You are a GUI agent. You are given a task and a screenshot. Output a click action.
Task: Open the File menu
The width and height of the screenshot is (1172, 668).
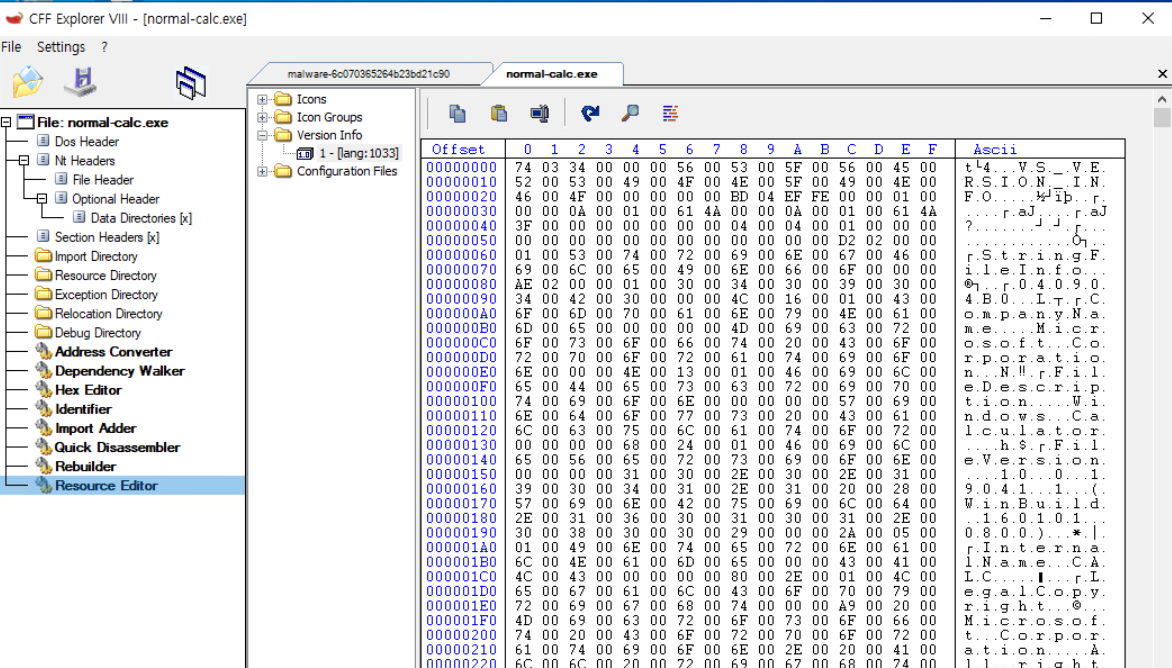tap(11, 46)
